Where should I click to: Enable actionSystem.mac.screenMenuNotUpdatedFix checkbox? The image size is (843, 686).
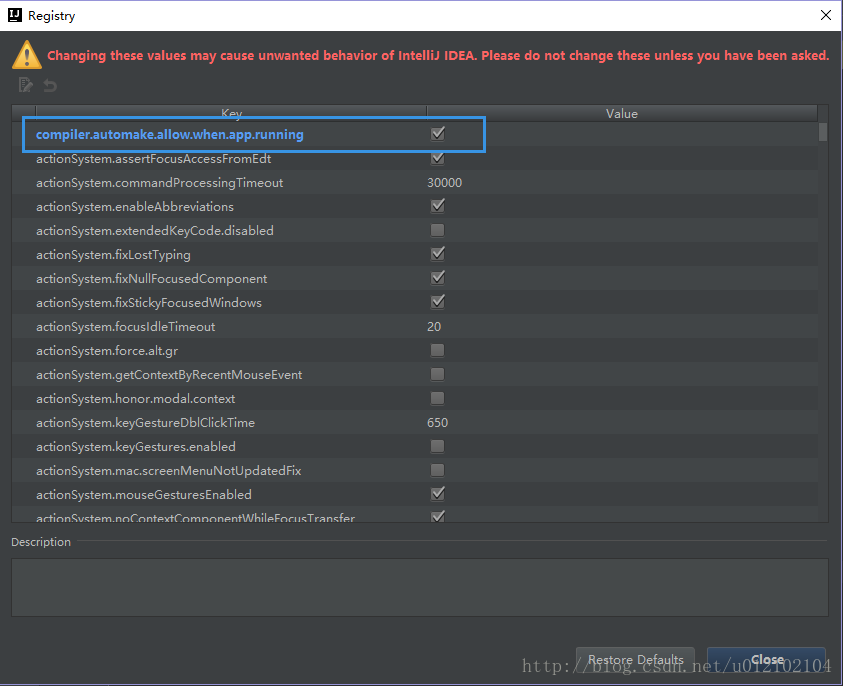coord(438,470)
